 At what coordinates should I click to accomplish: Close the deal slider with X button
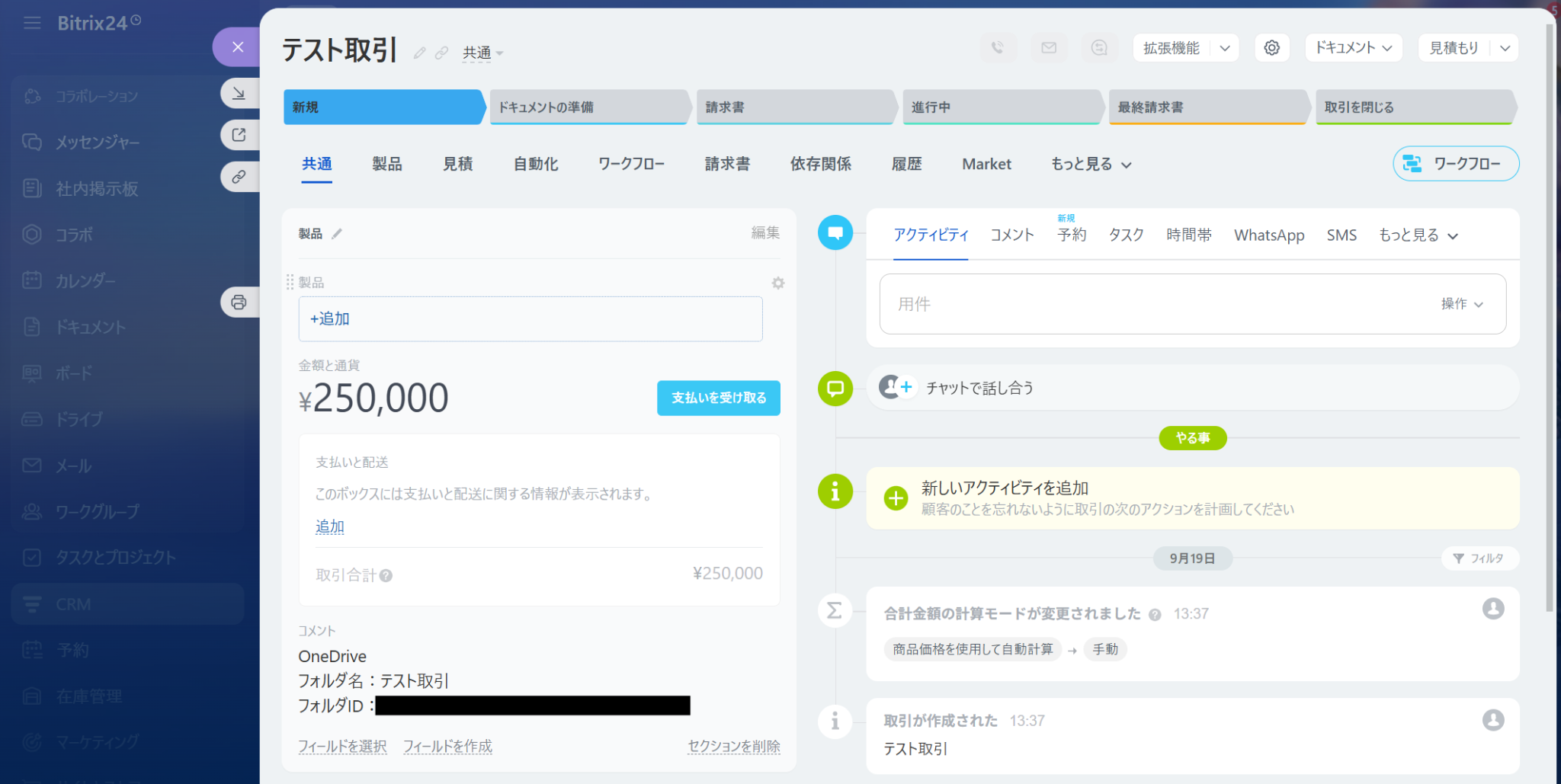coord(238,47)
